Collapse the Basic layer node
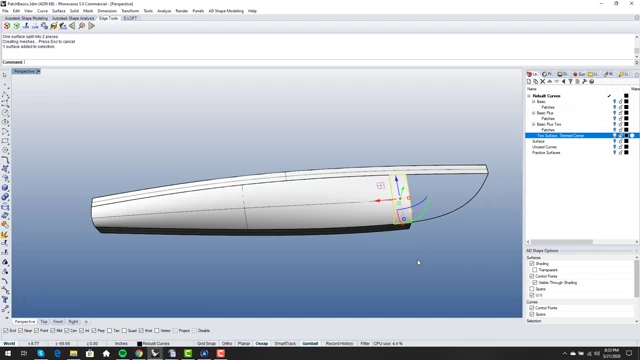Screen dimensions: 640x360 coord(533,102)
